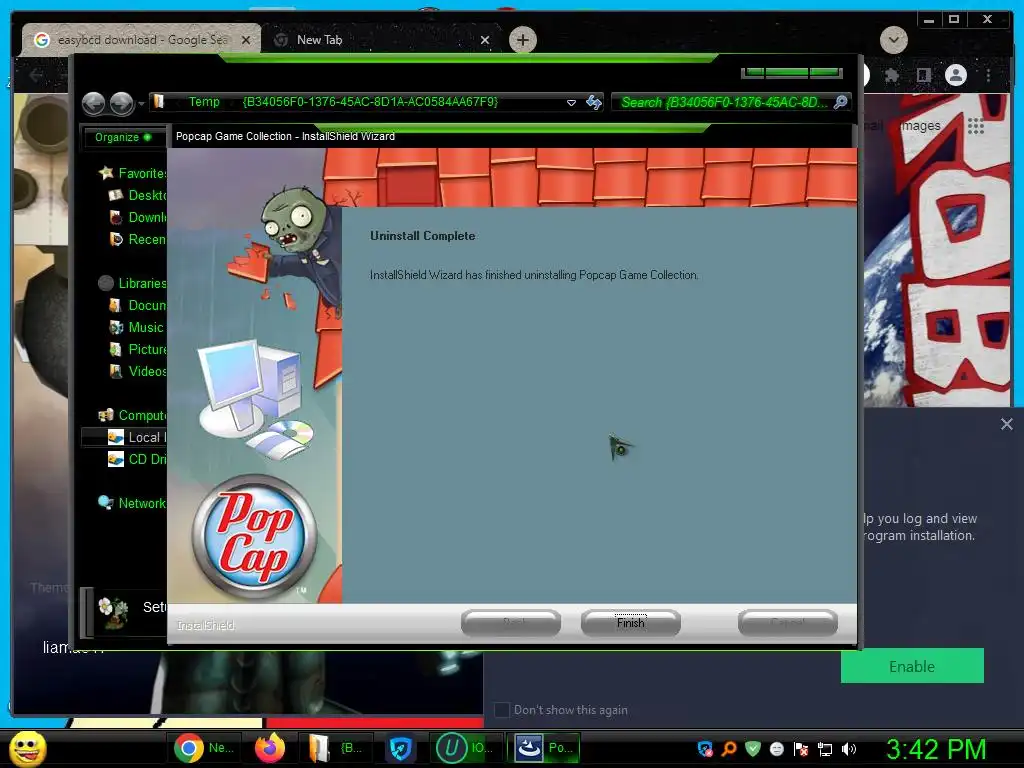Image resolution: width=1024 pixels, height=768 pixels.
Task: Select Favorites in the navigation pane
Action: tap(133, 173)
